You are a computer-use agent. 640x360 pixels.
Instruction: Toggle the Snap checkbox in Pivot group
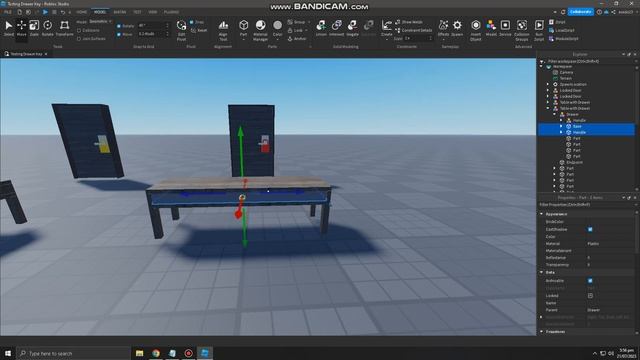coord(191,22)
